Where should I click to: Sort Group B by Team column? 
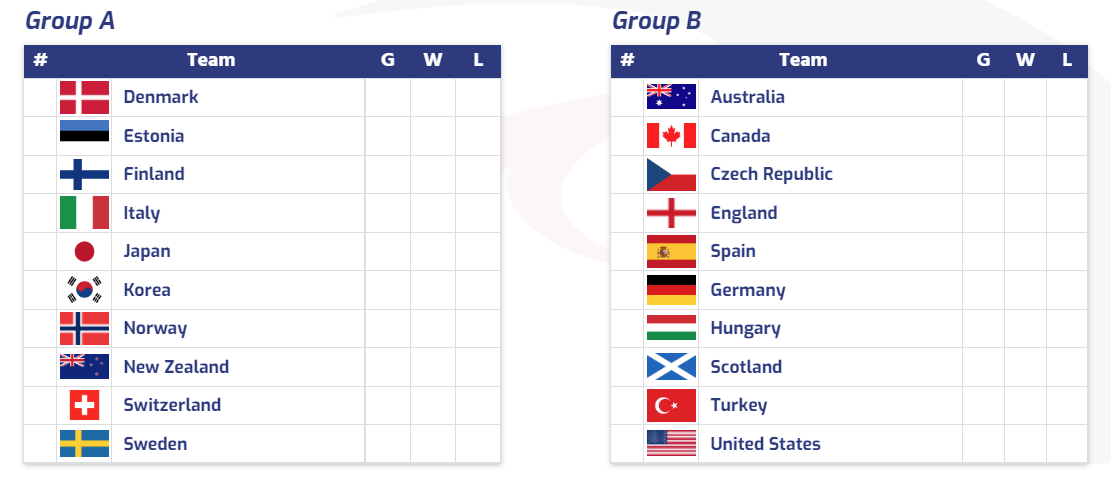coord(803,60)
